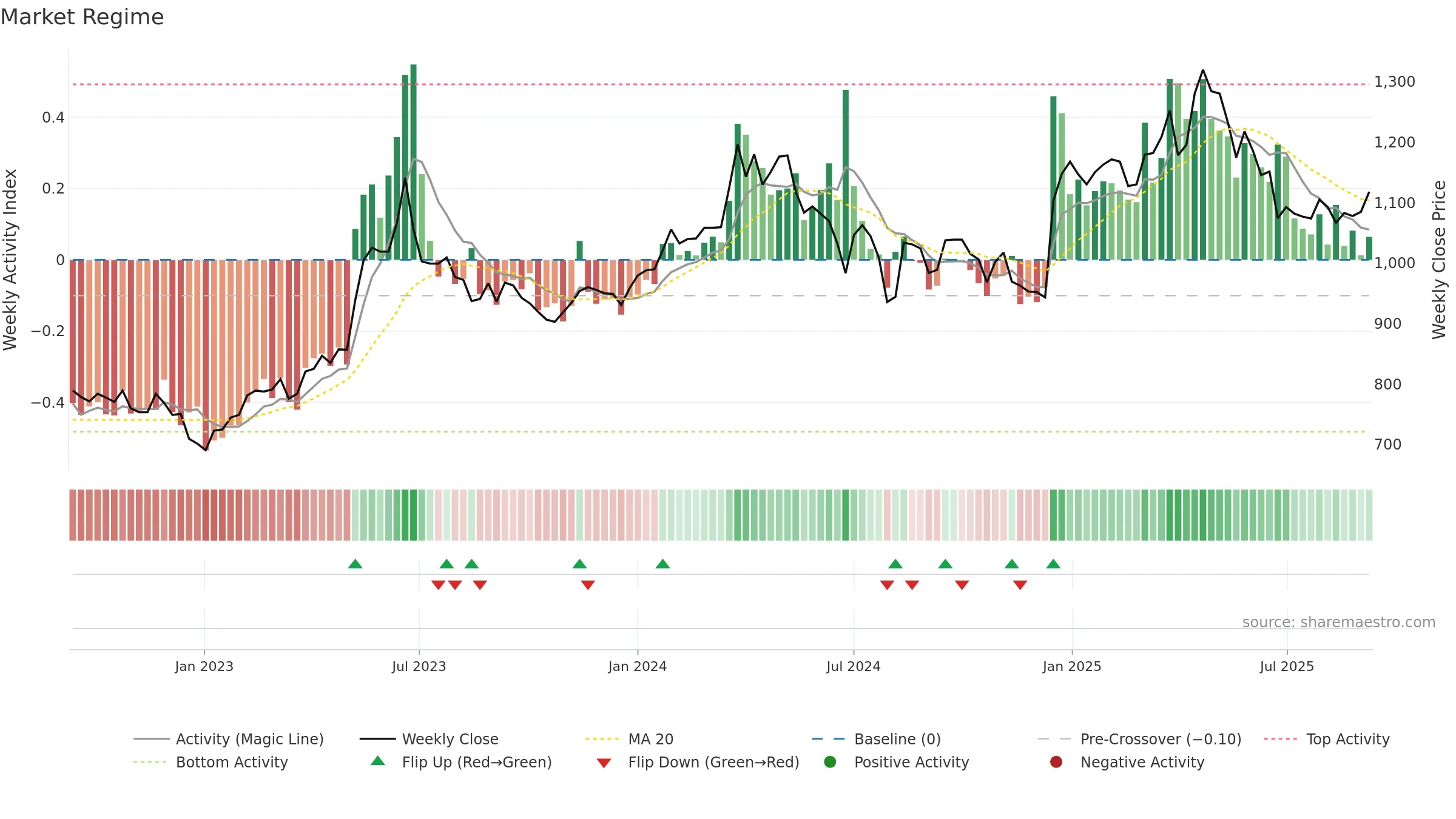Click the tall green spike bar just before Jul 2024
This screenshot has width=1456, height=819.
tap(846, 175)
